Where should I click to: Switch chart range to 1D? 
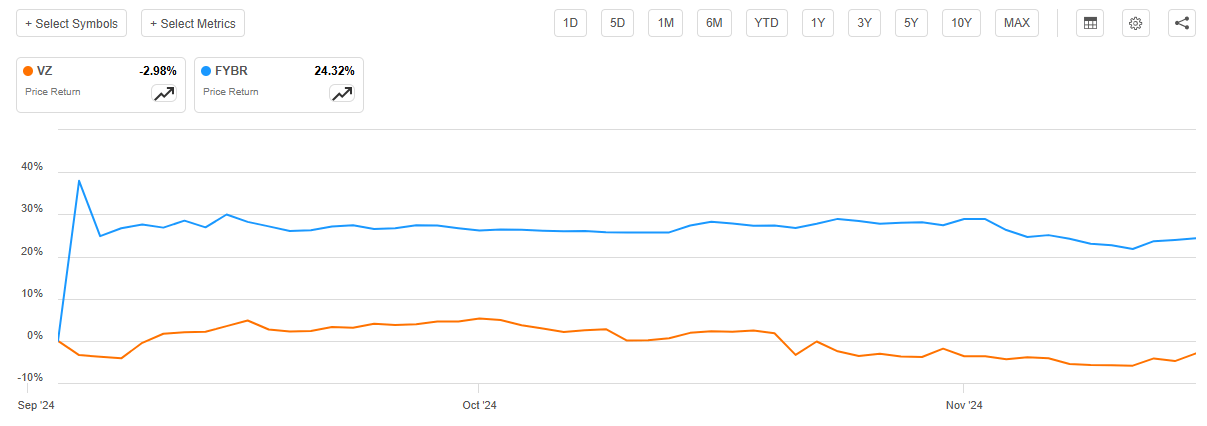(571, 23)
